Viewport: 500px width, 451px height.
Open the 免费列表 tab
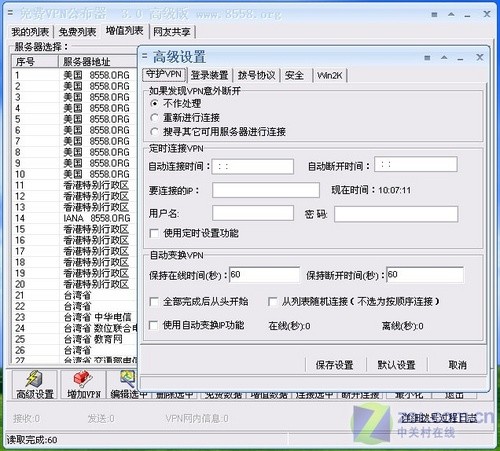[77, 32]
